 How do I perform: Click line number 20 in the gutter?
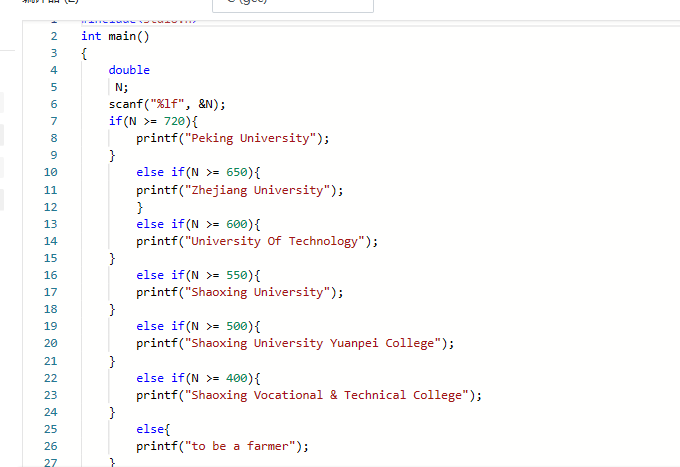click(50, 344)
